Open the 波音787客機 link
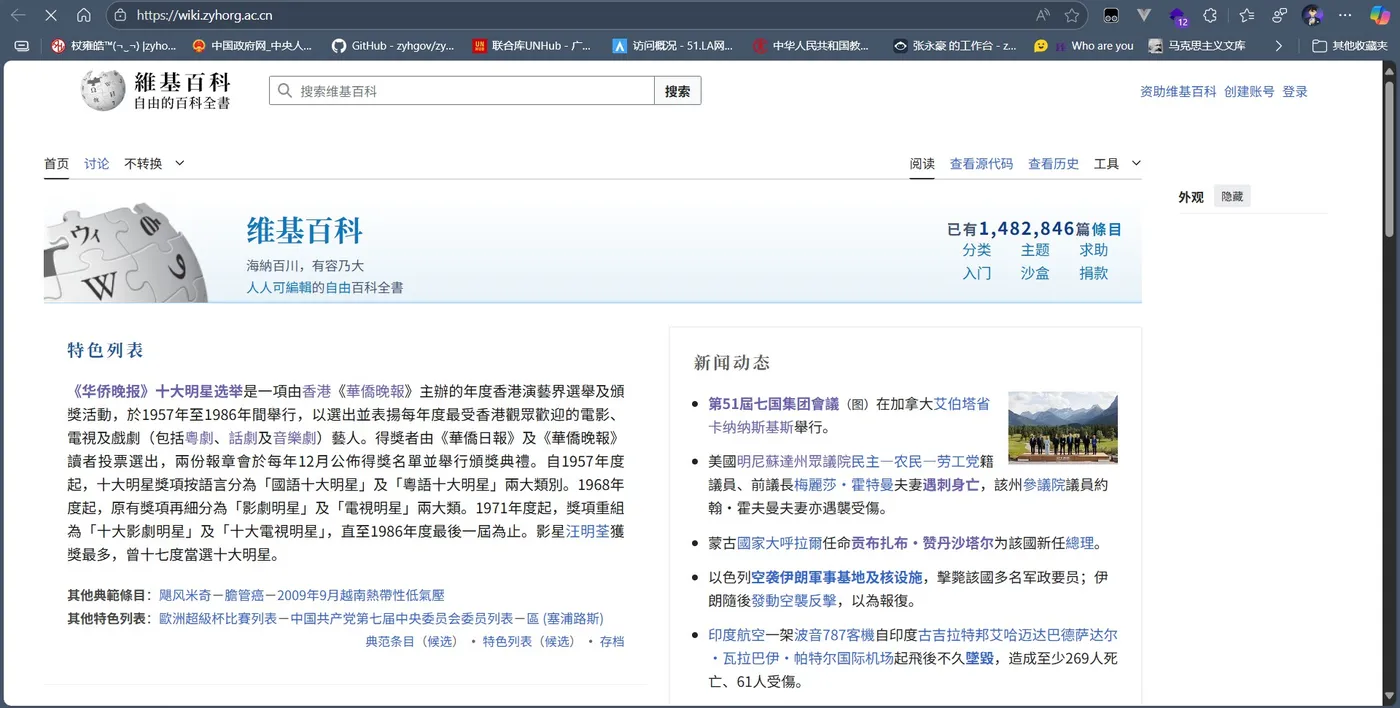Screen dimensions: 1400x708 click(835, 635)
